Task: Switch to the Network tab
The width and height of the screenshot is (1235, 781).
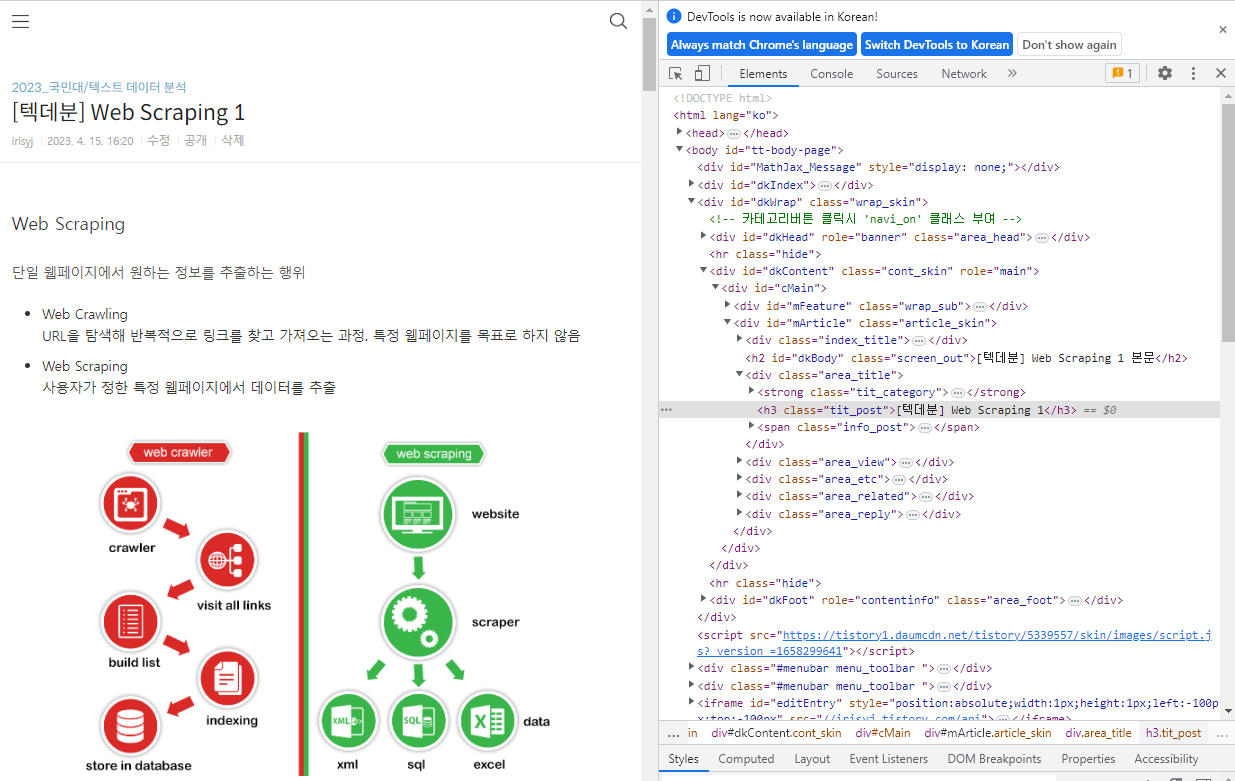Action: (x=964, y=74)
